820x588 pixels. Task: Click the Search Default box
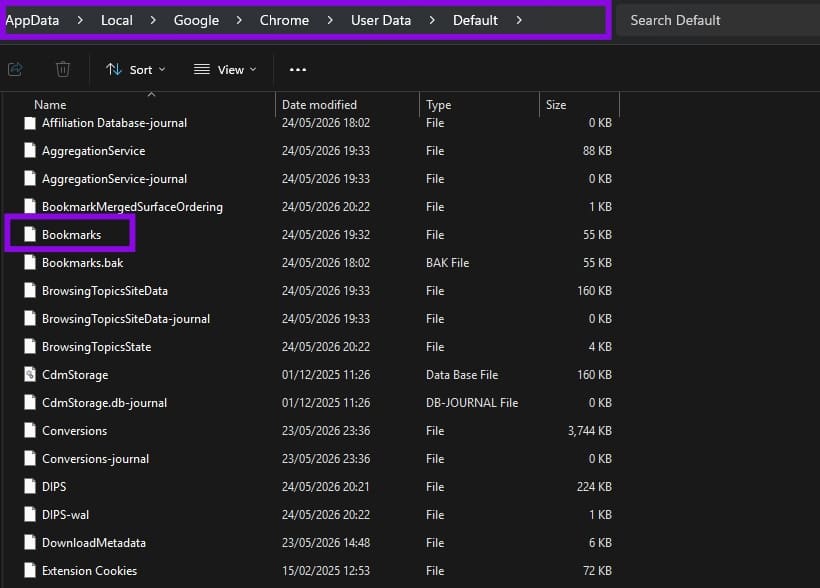pyautogui.click(x=718, y=20)
